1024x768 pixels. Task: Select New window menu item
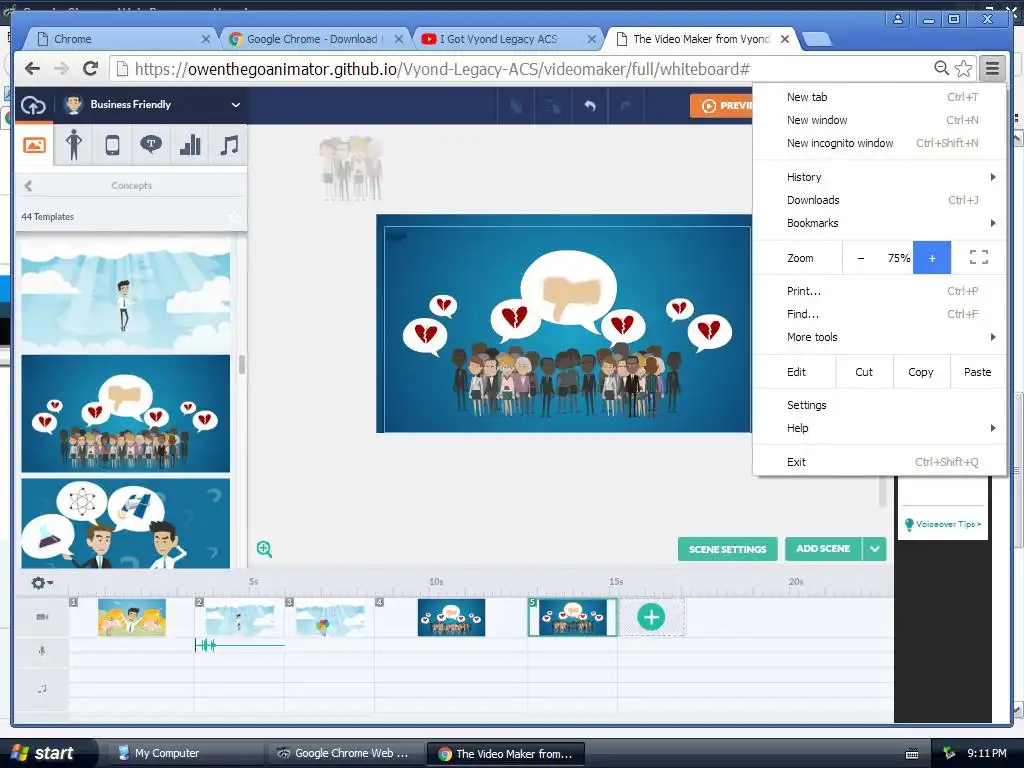(880, 120)
